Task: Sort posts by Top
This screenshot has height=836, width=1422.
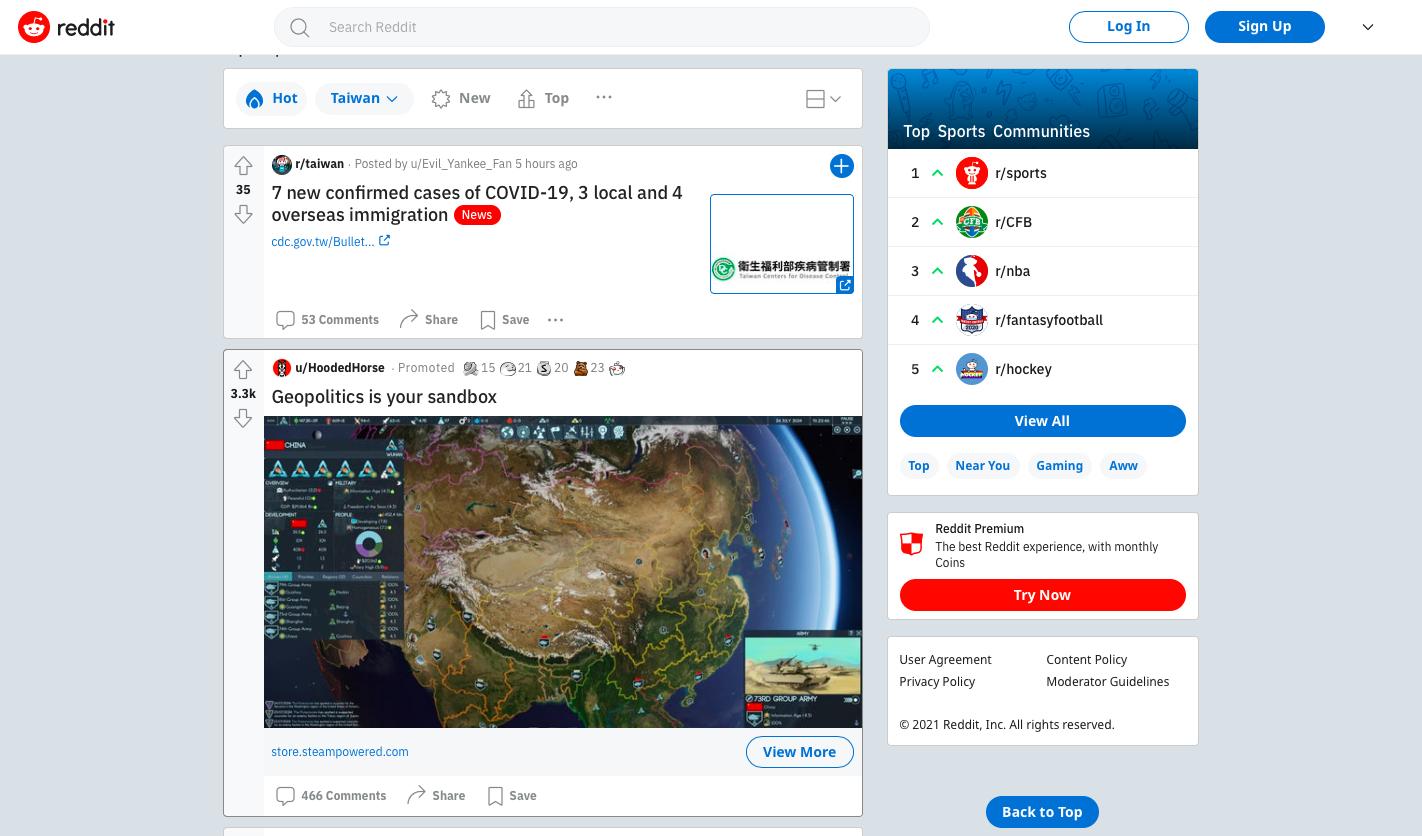Action: click(544, 98)
